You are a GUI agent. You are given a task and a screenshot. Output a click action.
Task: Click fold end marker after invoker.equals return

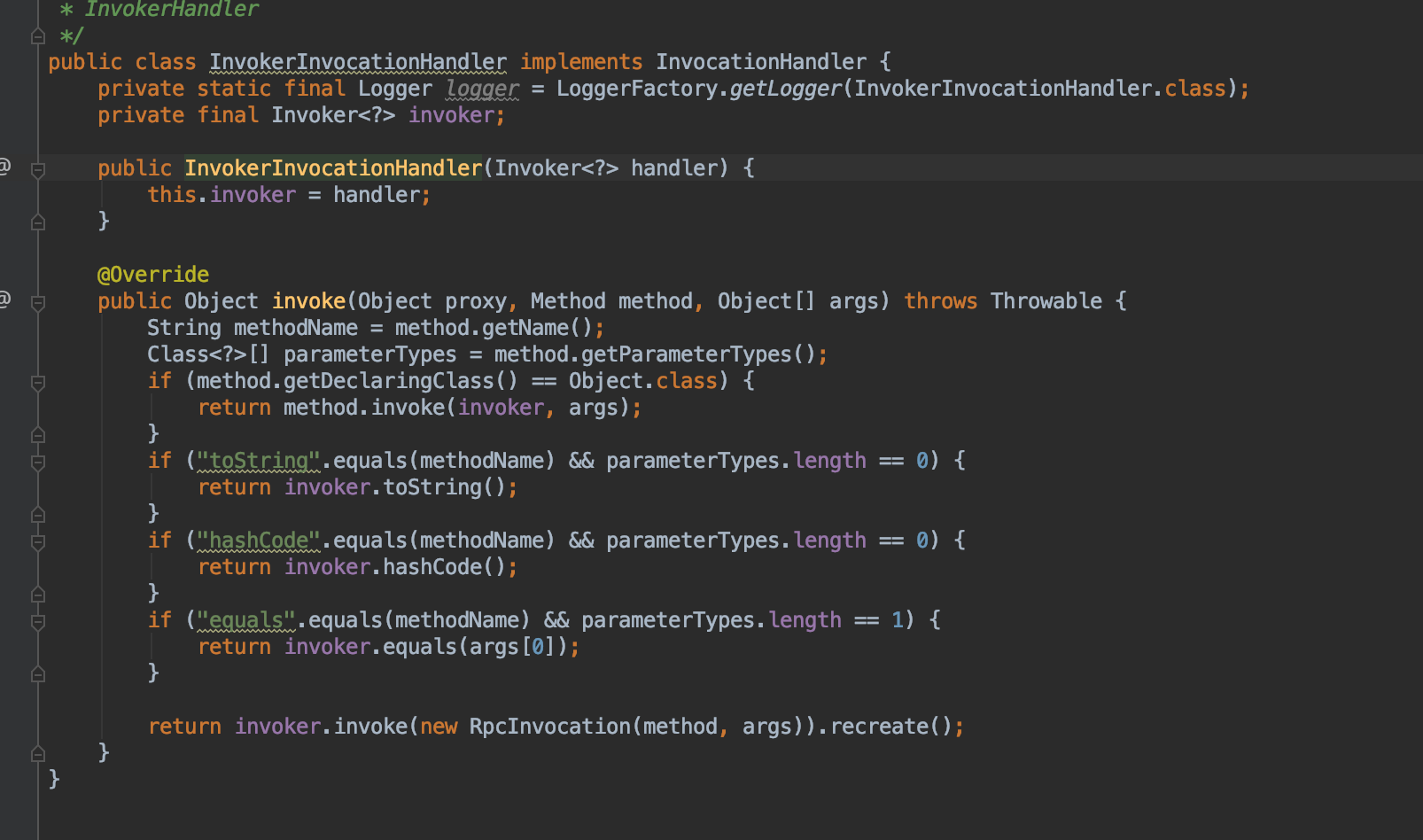pos(38,673)
